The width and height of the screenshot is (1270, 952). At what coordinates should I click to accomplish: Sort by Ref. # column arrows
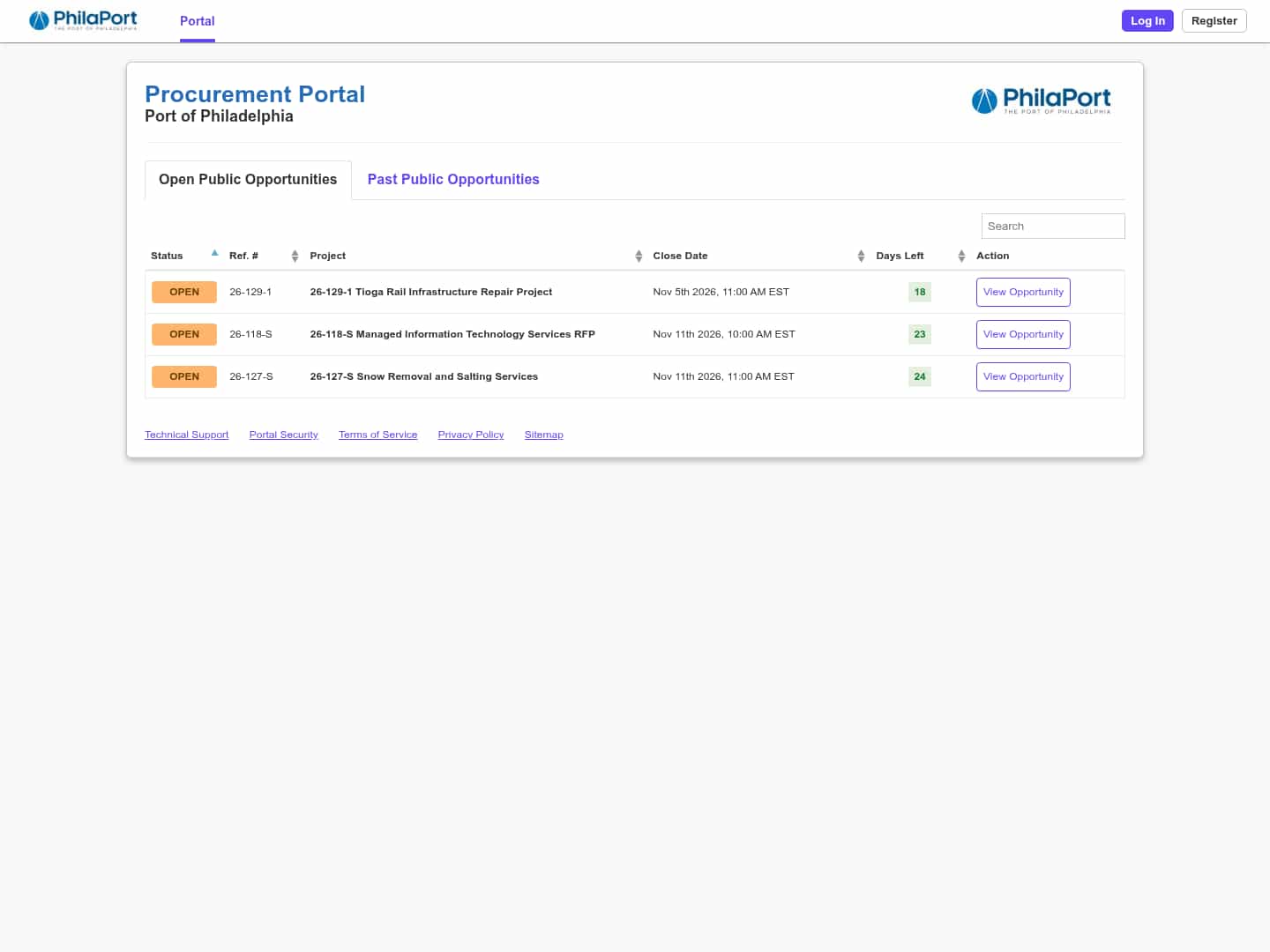[x=295, y=256]
